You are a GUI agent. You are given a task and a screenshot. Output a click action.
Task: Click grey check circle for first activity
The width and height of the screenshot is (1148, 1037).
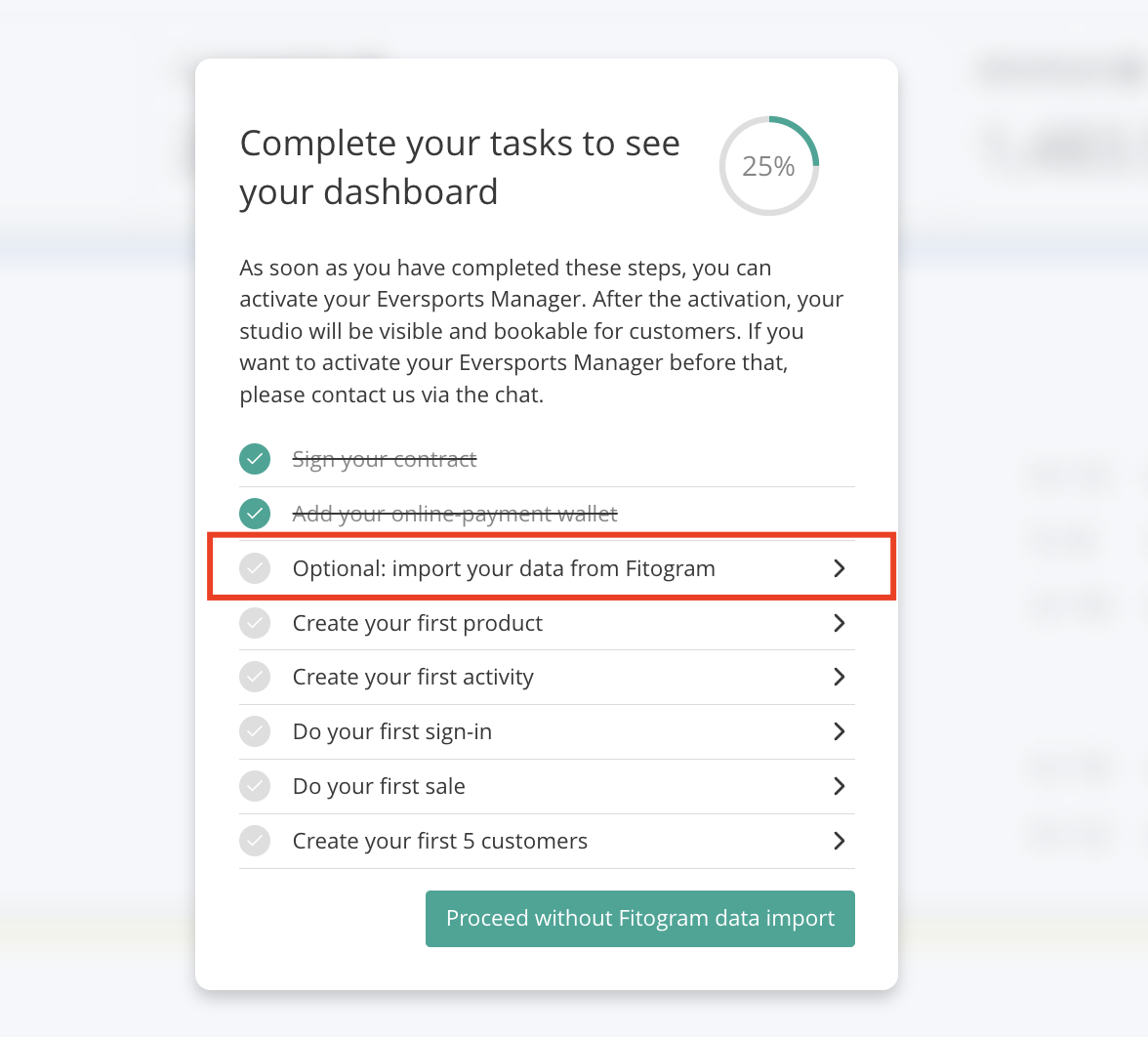(255, 678)
